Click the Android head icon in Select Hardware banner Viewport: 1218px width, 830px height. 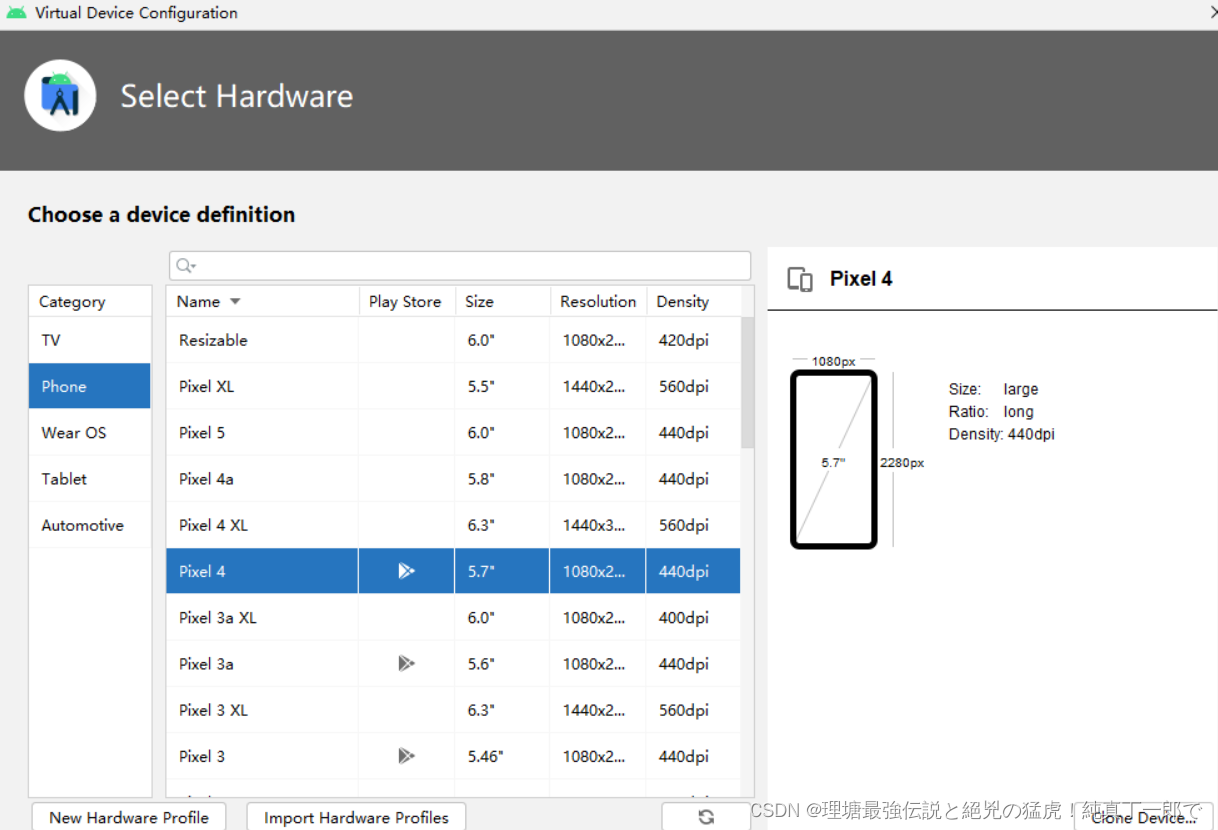60,96
